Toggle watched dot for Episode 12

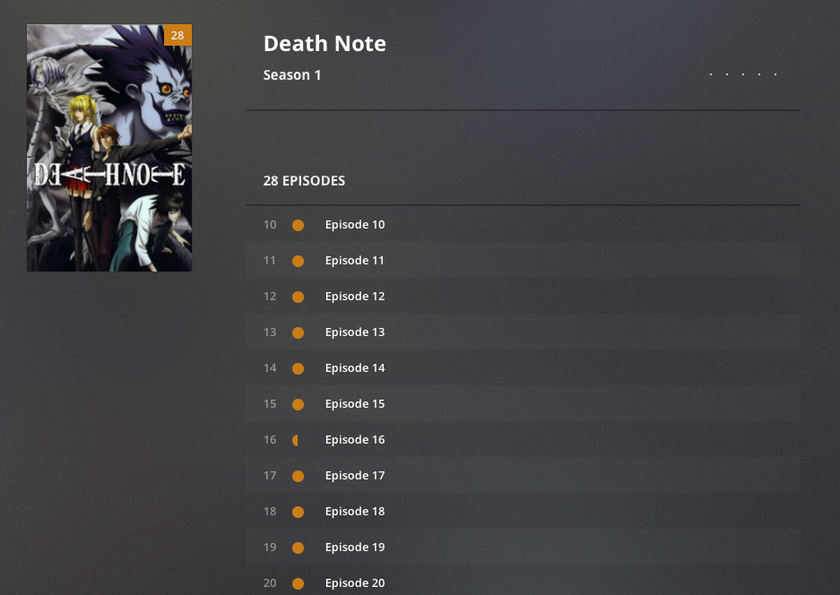(x=298, y=297)
